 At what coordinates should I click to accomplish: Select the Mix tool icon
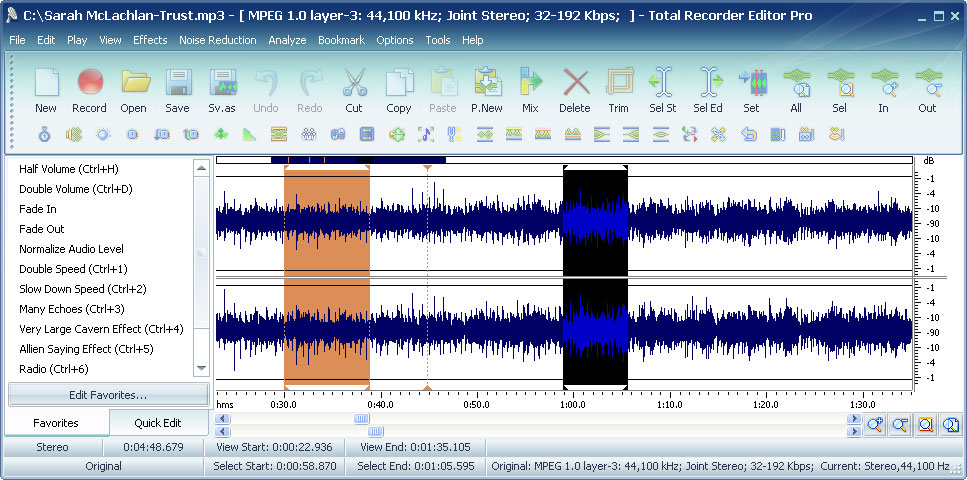coord(530,82)
